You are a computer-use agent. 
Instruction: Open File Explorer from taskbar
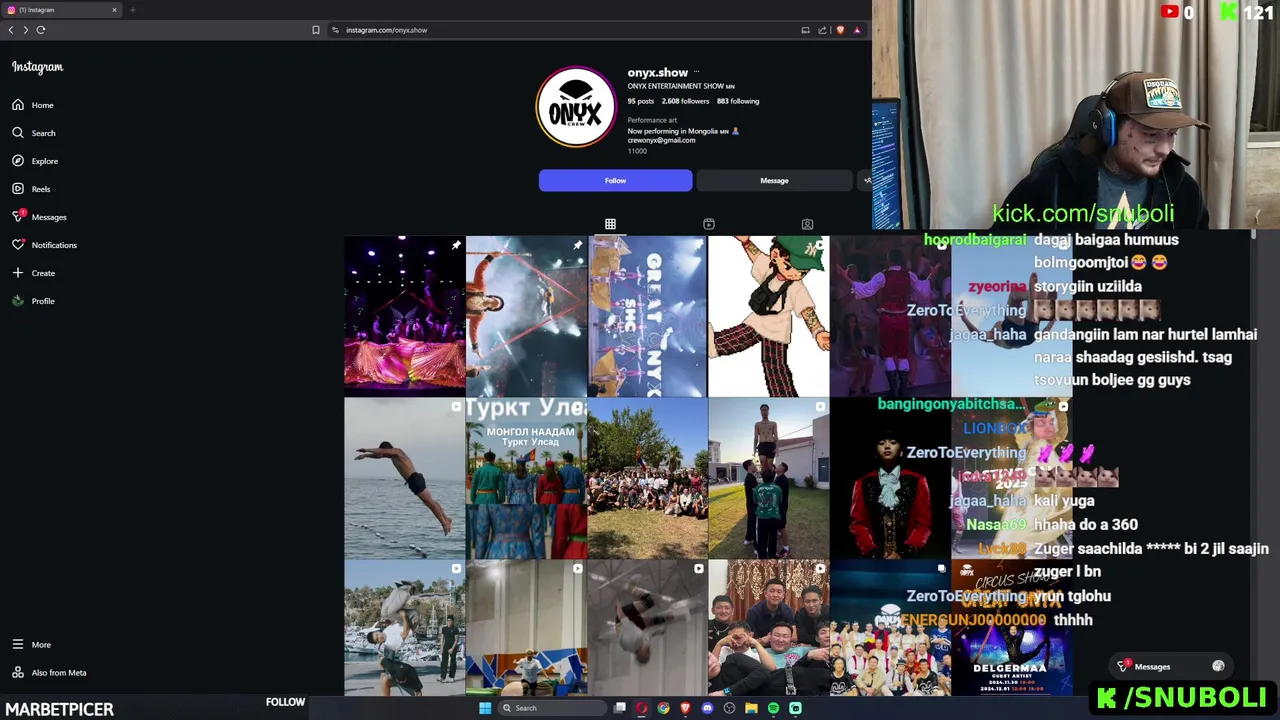coord(751,708)
